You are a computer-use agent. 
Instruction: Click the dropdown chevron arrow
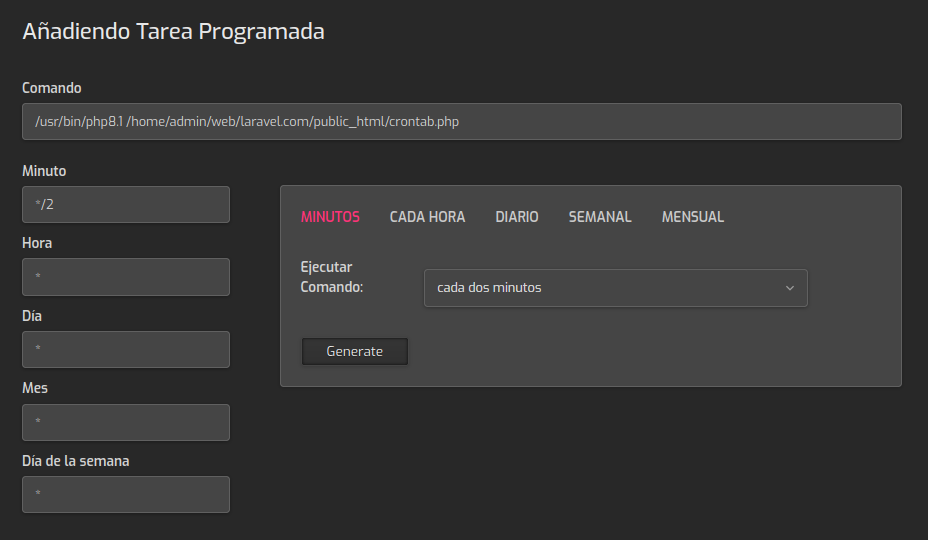(790, 288)
